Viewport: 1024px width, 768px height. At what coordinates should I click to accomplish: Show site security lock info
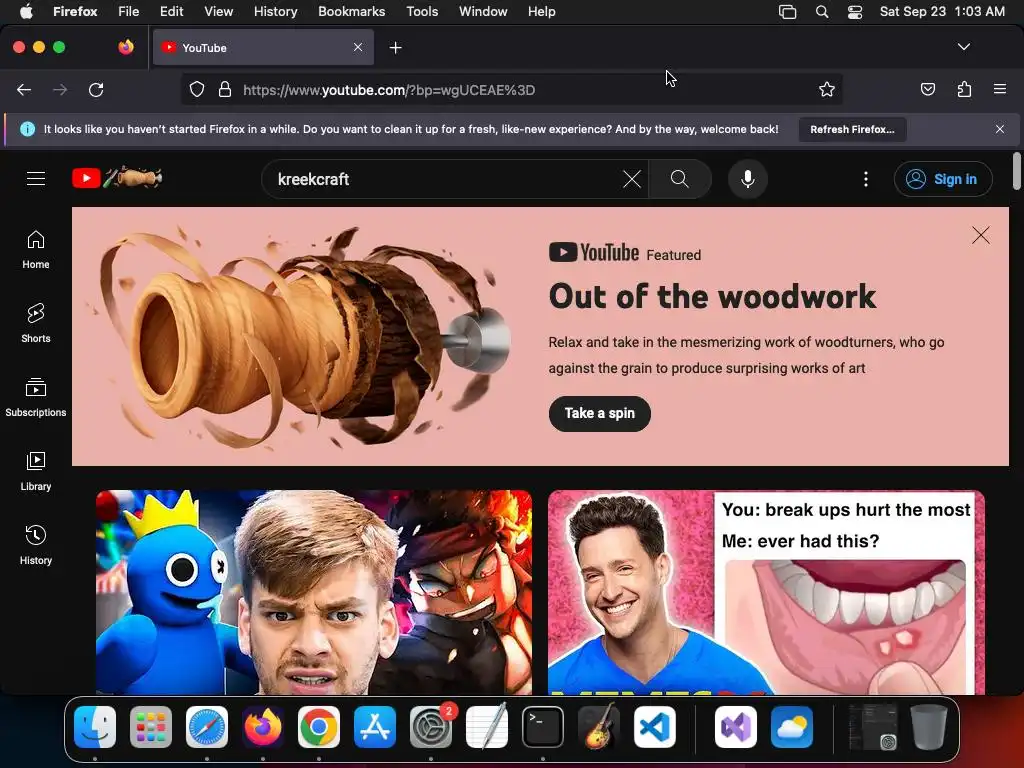[225, 89]
